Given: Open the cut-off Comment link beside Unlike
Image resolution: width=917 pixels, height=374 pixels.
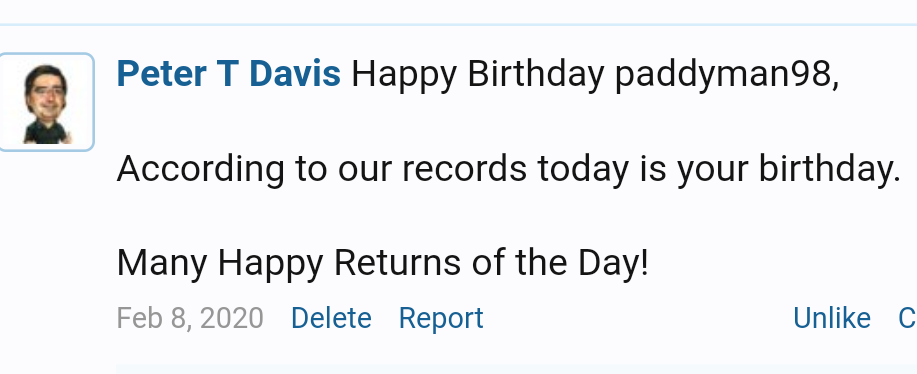Looking at the screenshot, I should tap(908, 318).
